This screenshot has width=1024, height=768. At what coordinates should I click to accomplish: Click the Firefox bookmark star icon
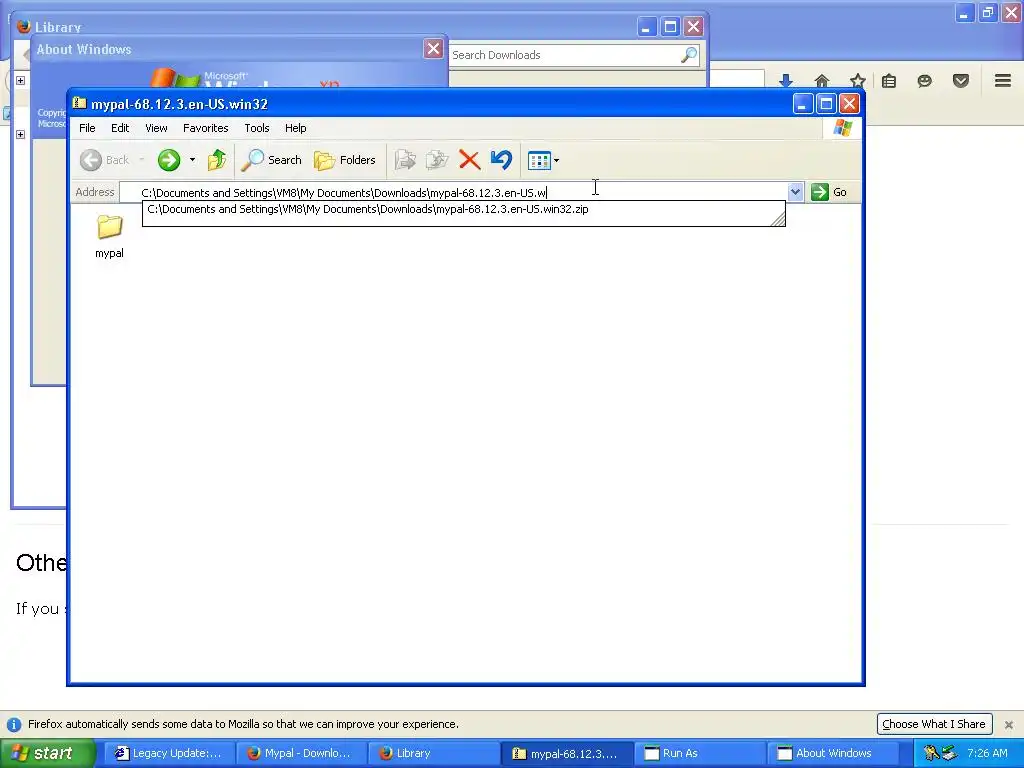pyautogui.click(x=857, y=81)
